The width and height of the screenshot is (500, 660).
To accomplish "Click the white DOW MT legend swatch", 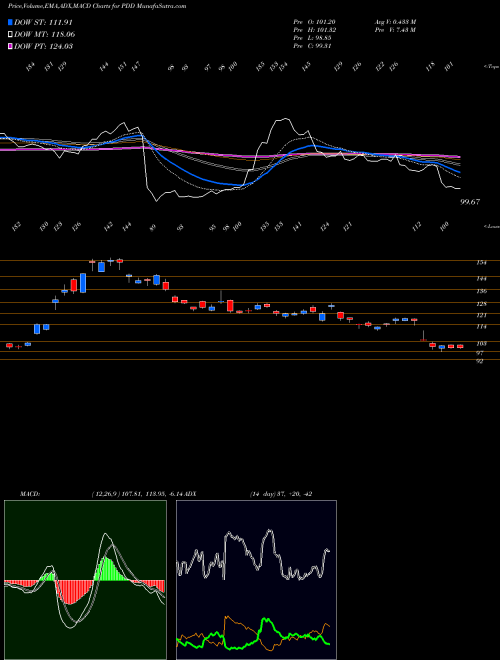I will coord(10,35).
